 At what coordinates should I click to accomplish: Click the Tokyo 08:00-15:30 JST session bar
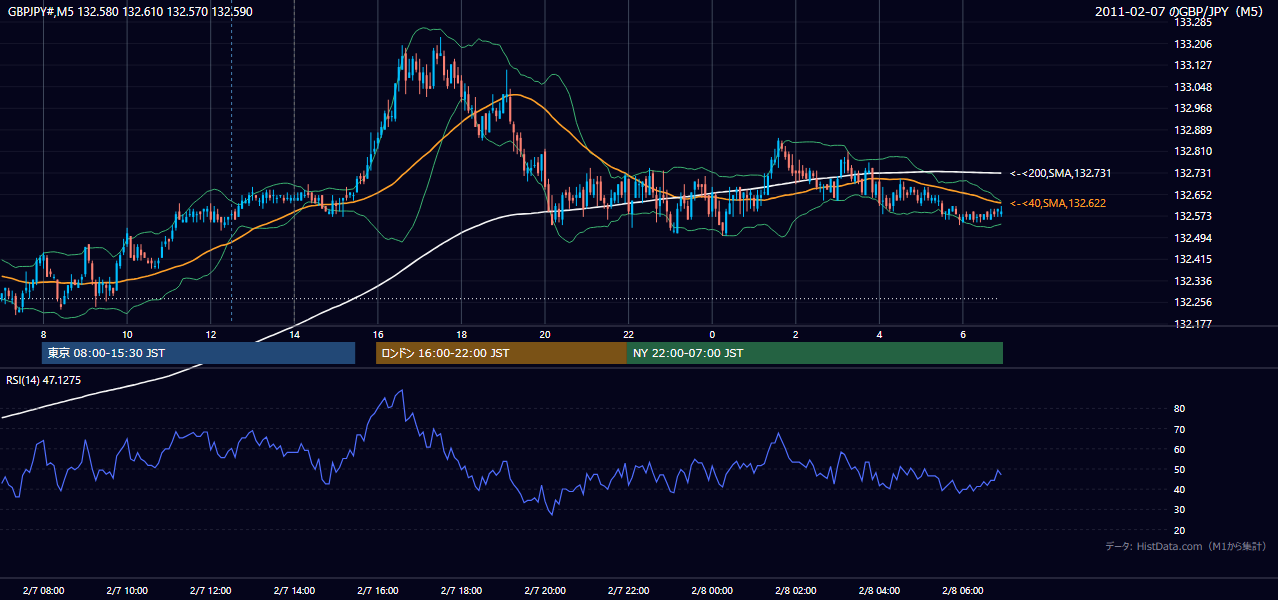[198, 353]
